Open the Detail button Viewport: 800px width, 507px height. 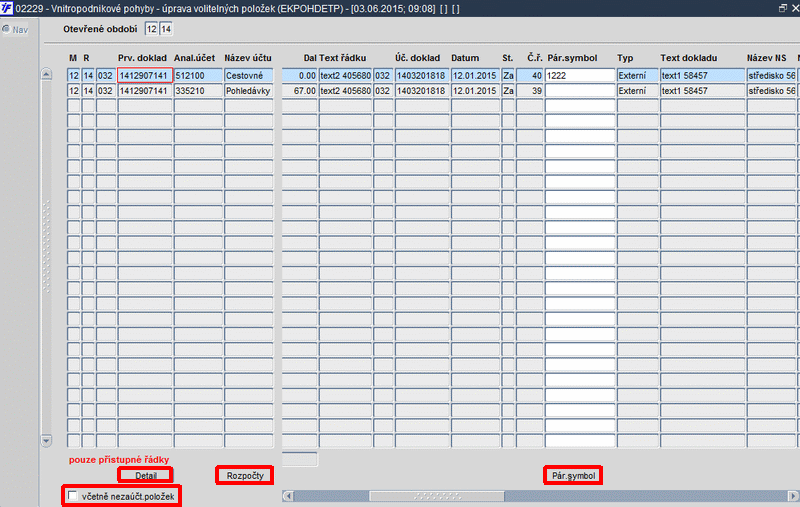(x=146, y=475)
